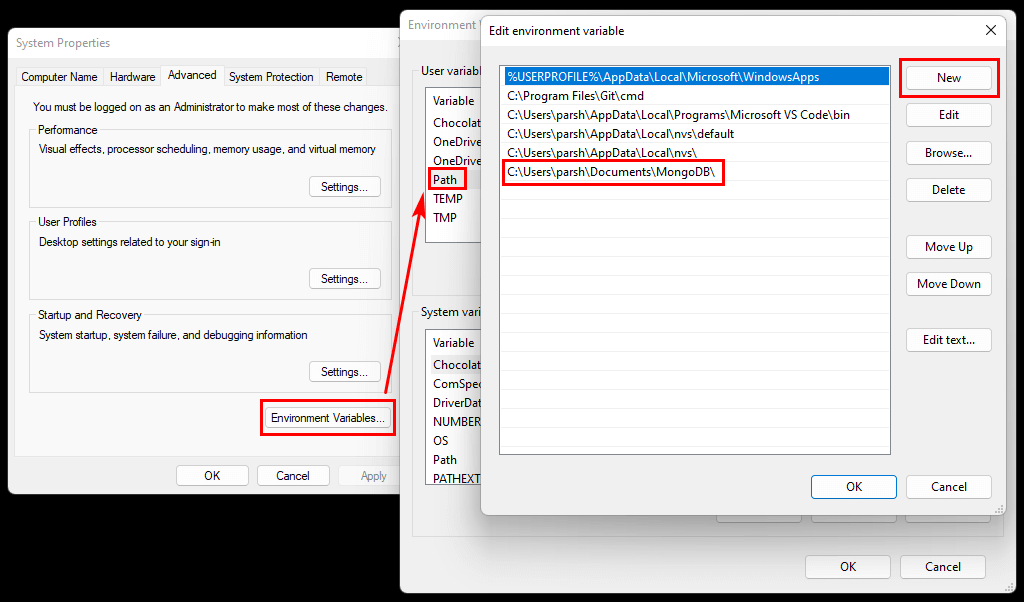
Task: Click the Environment Variables button
Action: click(327, 417)
